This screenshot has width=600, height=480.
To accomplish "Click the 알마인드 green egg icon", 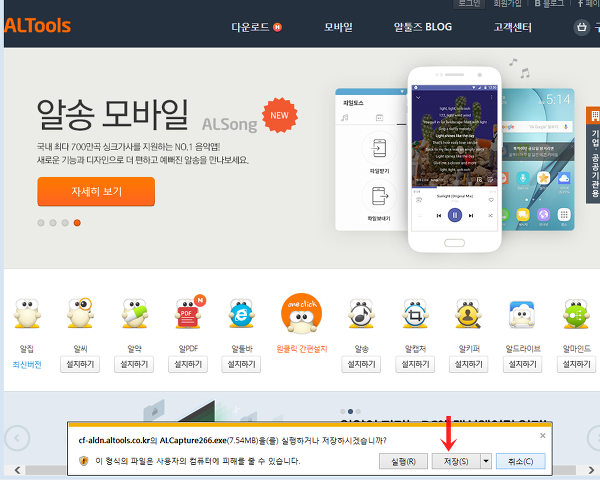I will (x=576, y=314).
